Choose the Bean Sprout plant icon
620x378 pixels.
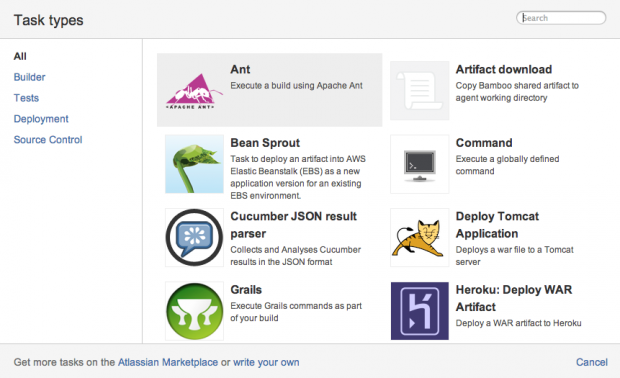coord(194,164)
